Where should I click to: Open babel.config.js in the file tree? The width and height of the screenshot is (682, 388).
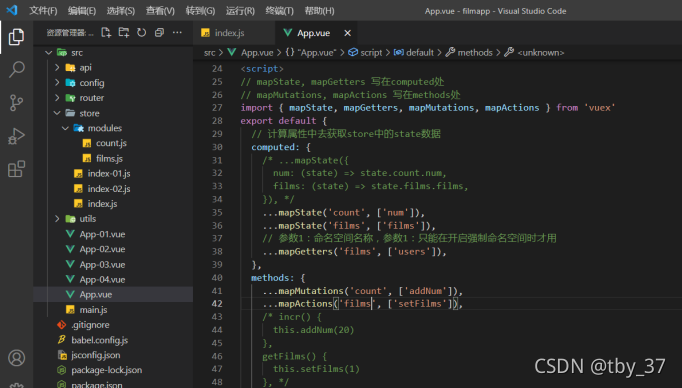[113, 340]
